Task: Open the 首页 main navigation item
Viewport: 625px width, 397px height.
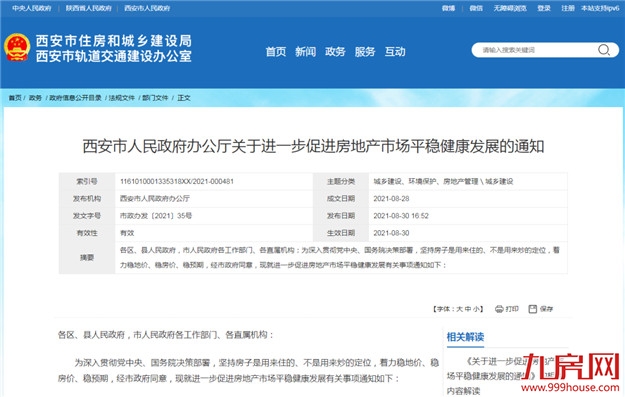Action: tap(276, 51)
